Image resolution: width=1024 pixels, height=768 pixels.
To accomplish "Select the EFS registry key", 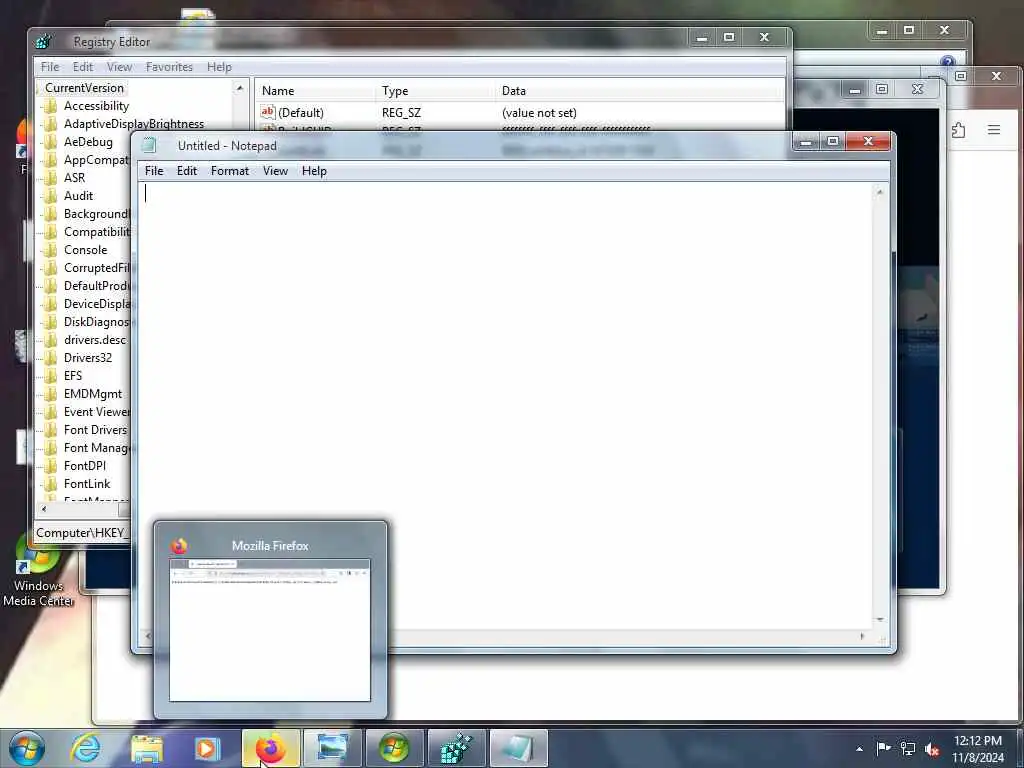I will click(x=73, y=376).
